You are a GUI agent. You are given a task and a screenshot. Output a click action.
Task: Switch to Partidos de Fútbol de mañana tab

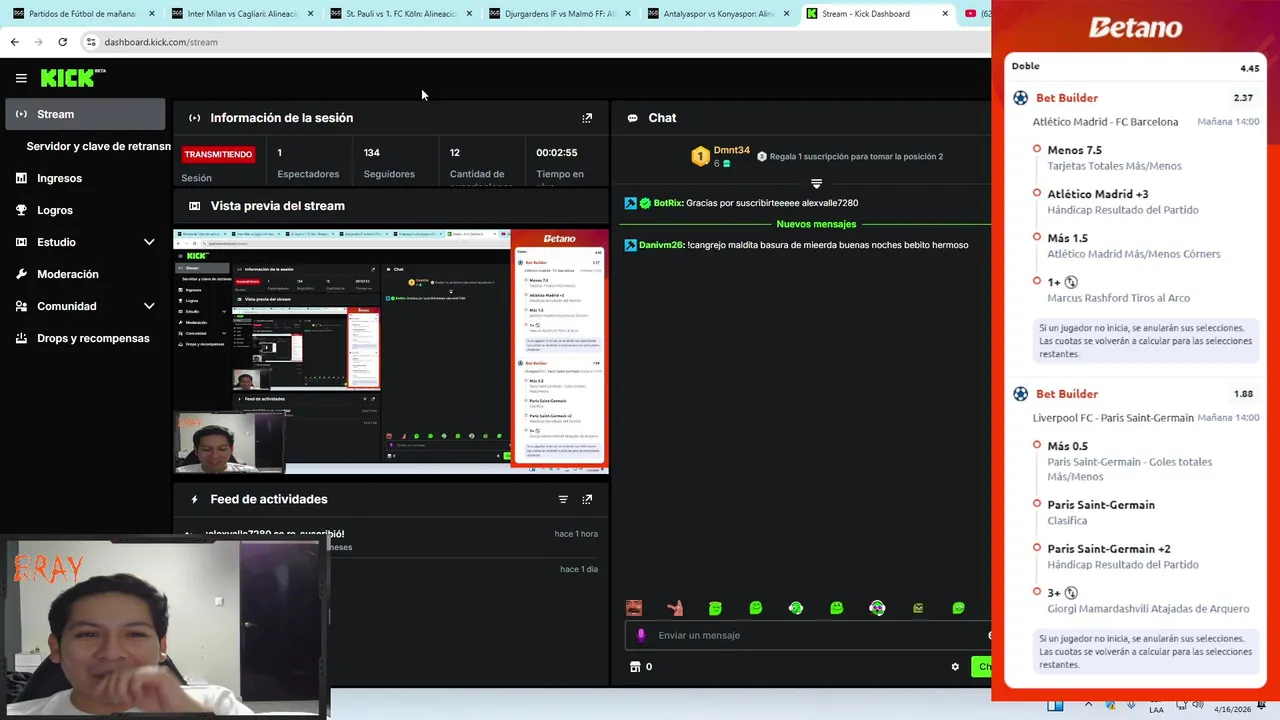click(82, 14)
